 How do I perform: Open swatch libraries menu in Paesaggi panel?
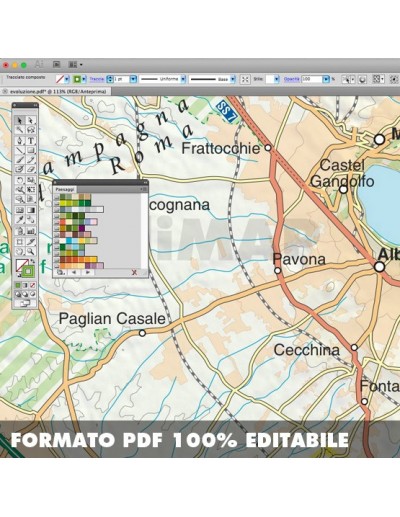(x=60, y=272)
